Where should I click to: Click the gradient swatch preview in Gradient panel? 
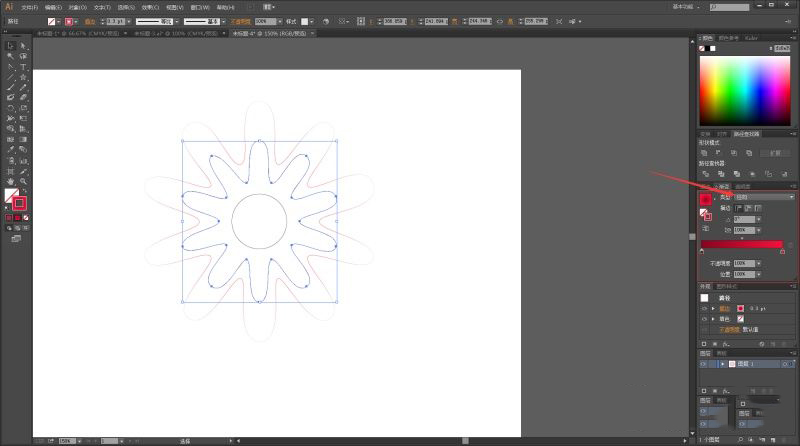pos(705,199)
